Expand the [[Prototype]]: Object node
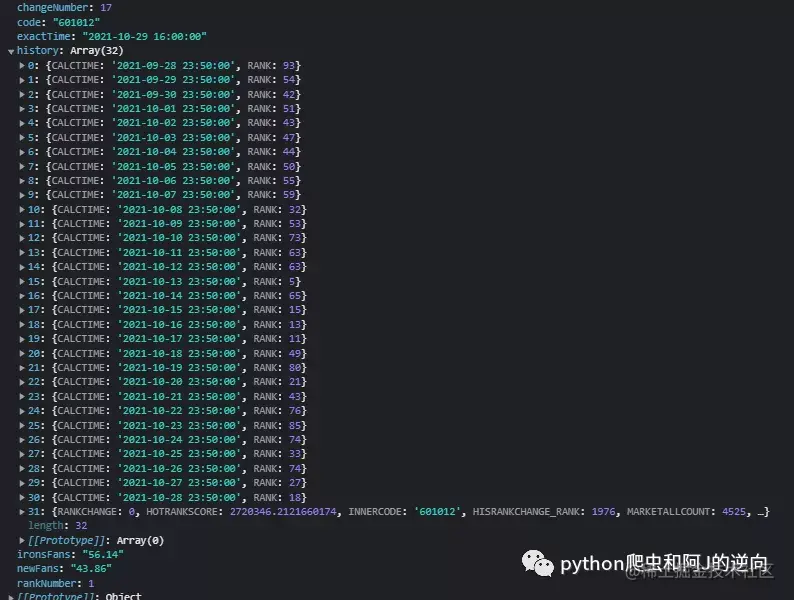 pos(11,597)
